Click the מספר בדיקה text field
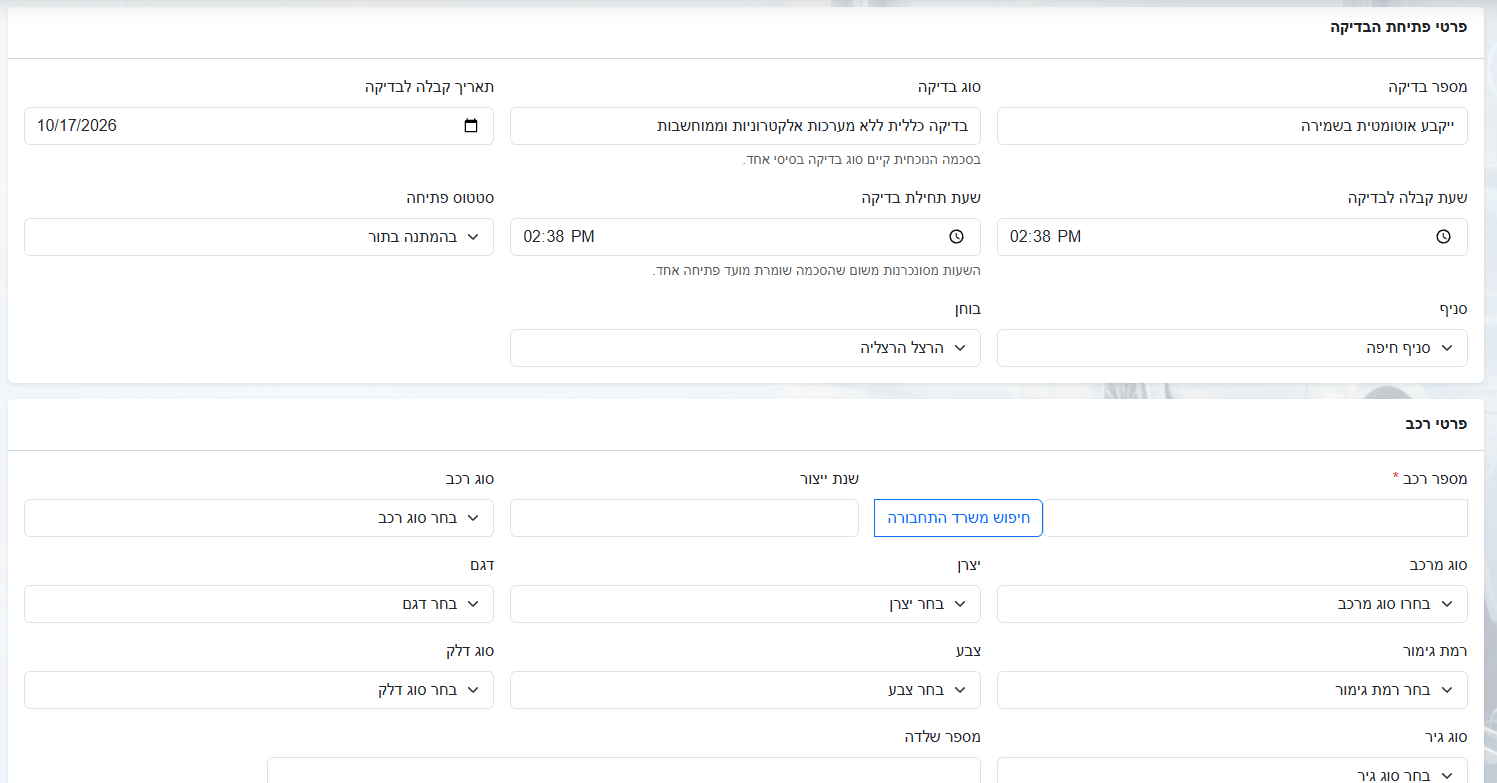Screen dimensions: 1497x783 [x=1232, y=126]
